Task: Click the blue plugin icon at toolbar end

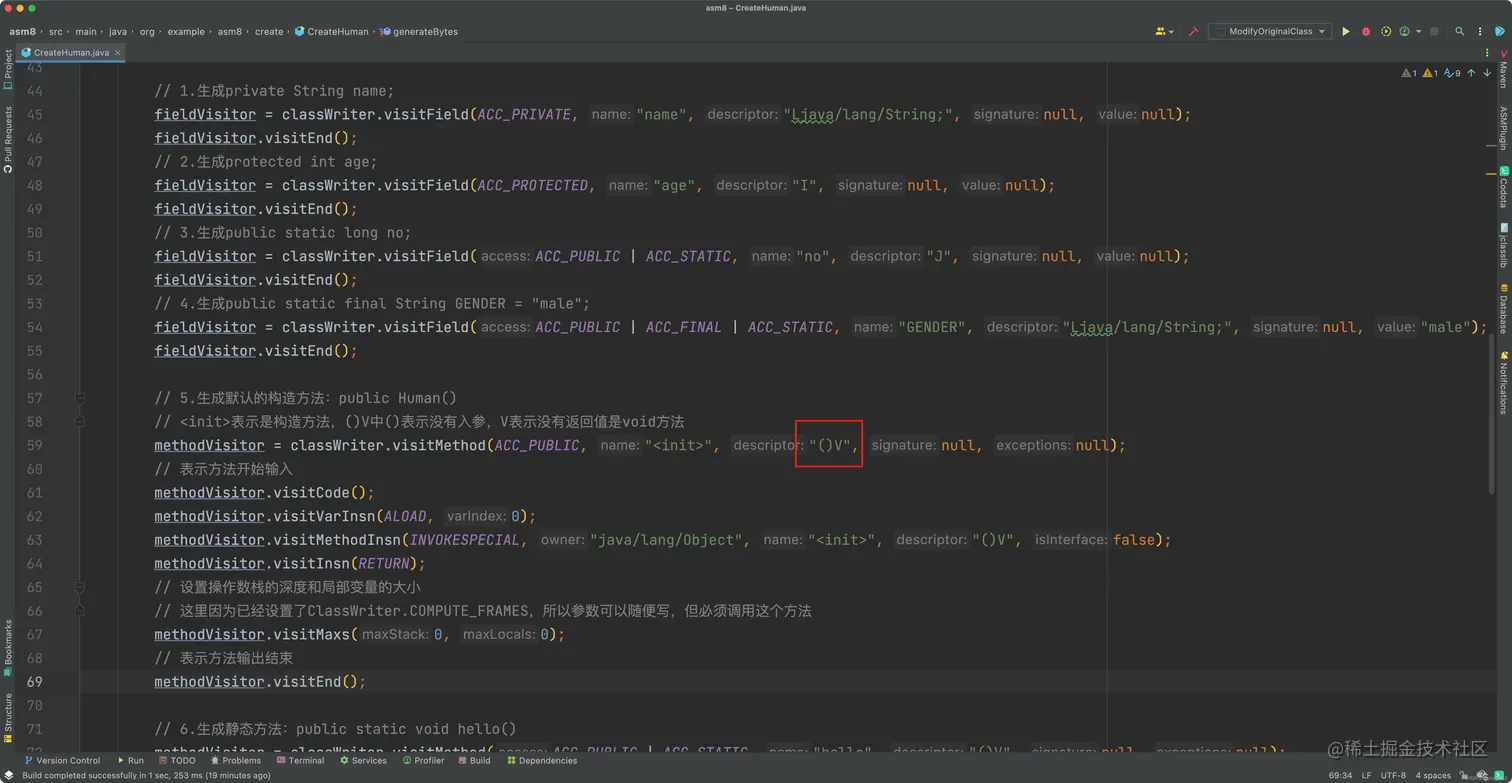Action: [x=1500, y=32]
